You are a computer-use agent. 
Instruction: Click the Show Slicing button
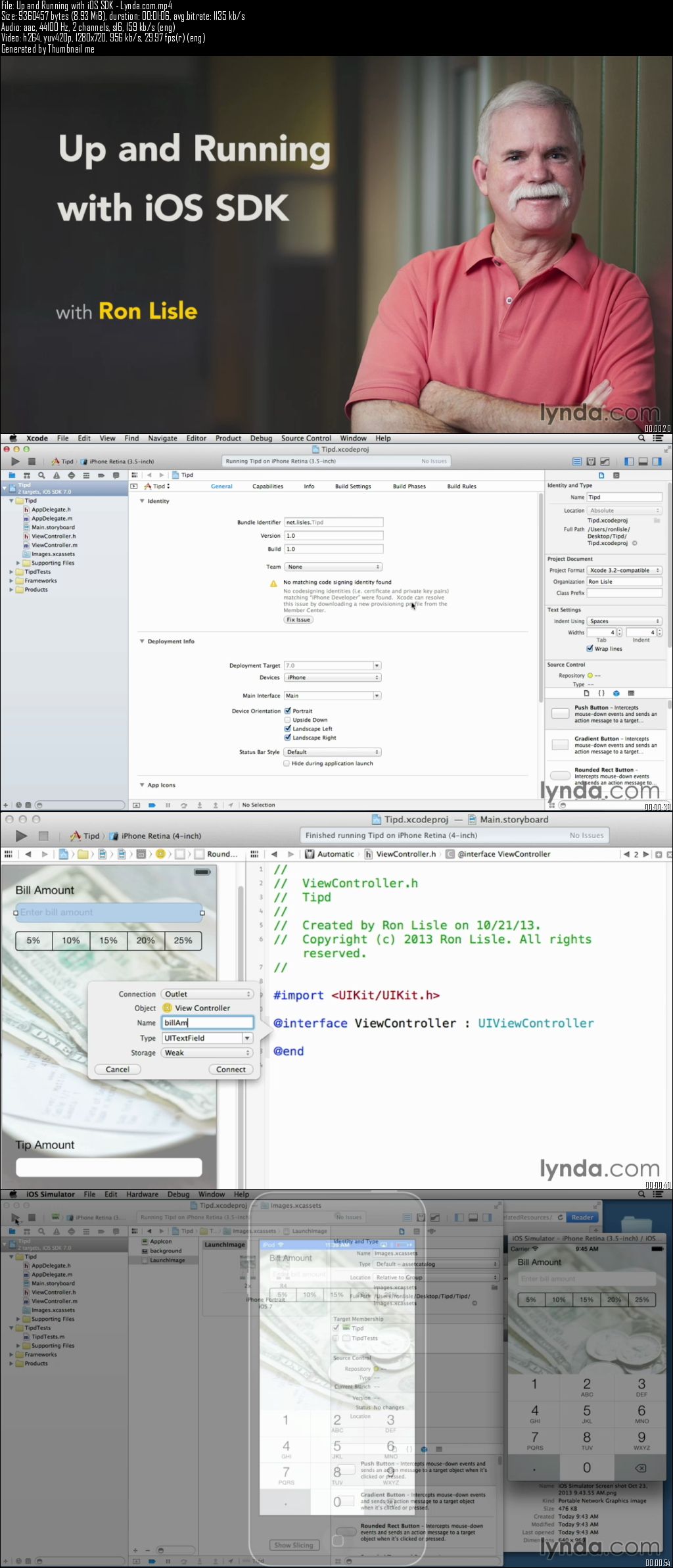294,1545
